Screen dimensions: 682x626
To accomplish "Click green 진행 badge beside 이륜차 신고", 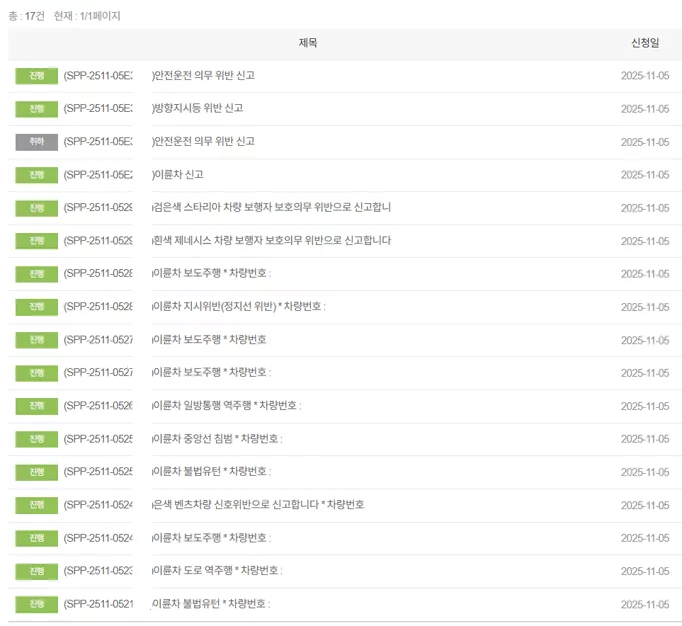I will click(x=37, y=175).
